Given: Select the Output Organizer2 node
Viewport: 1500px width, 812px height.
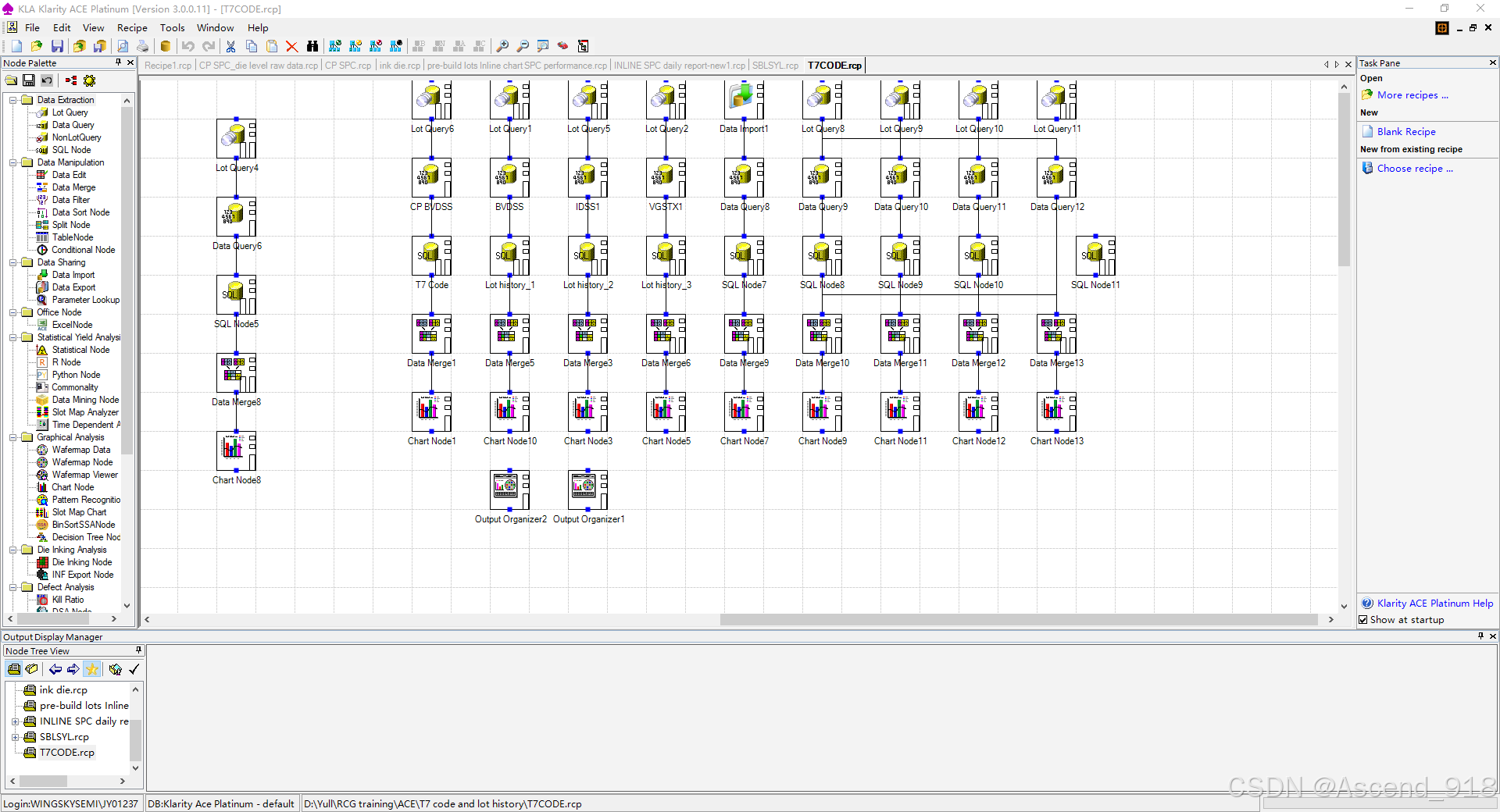Looking at the screenshot, I should pos(509,490).
